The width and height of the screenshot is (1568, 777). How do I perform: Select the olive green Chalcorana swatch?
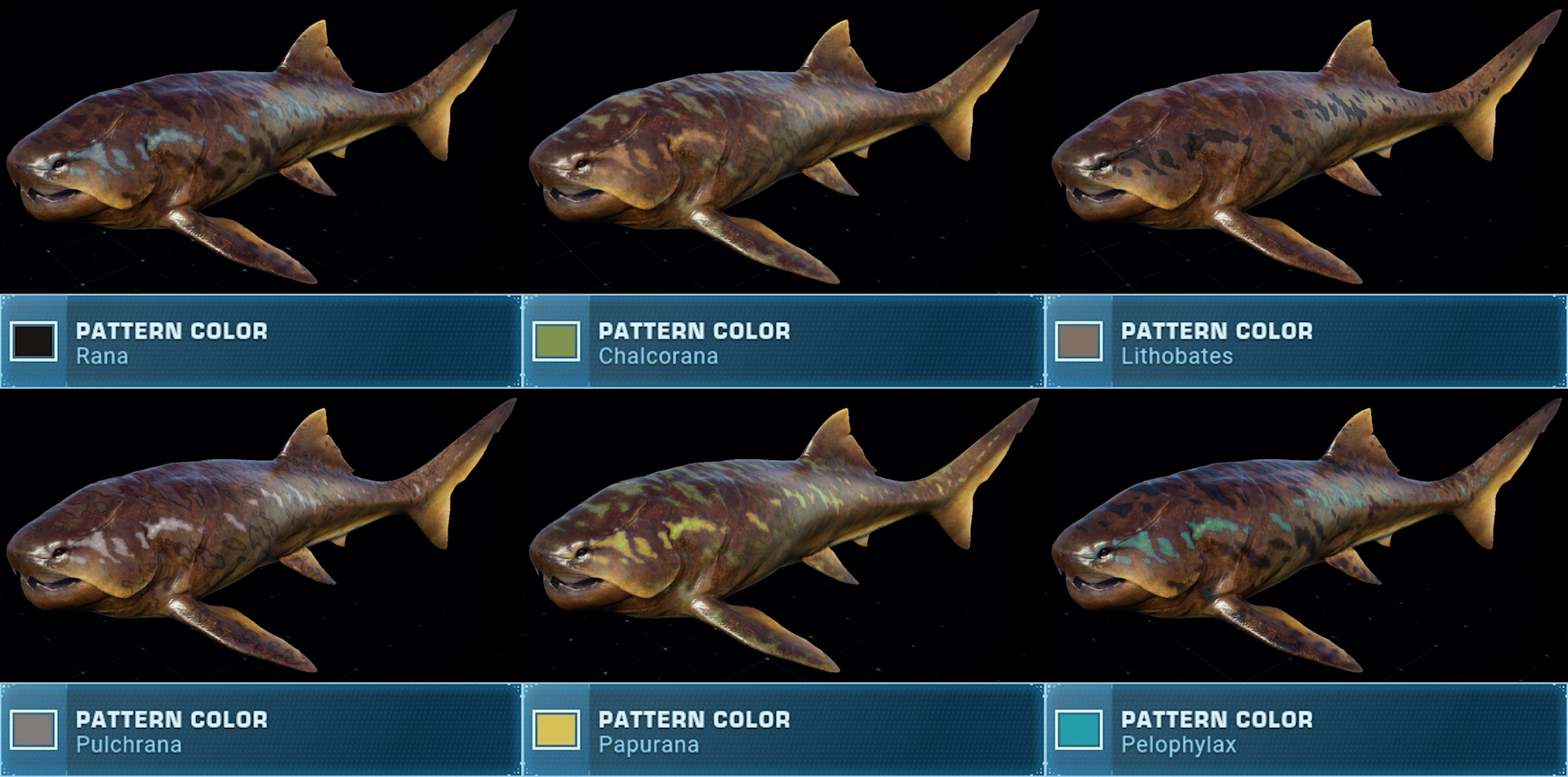point(556,341)
